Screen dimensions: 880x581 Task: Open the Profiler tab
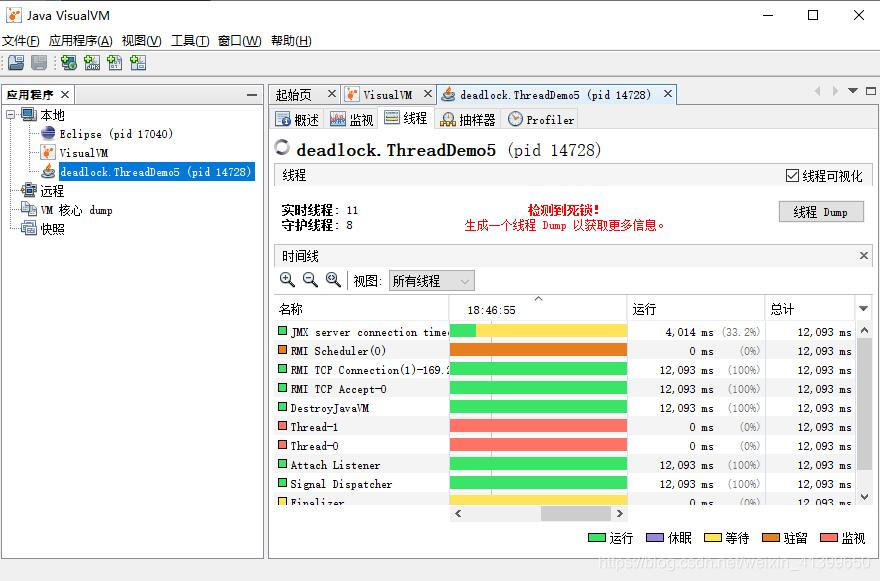(541, 120)
